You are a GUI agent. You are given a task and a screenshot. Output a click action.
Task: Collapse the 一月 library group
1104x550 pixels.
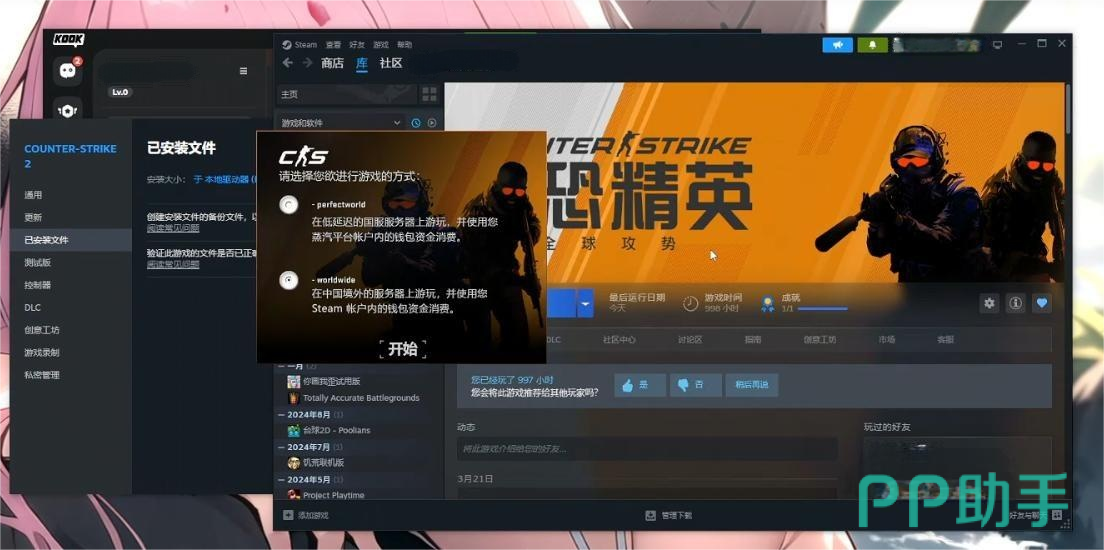click(x=282, y=366)
